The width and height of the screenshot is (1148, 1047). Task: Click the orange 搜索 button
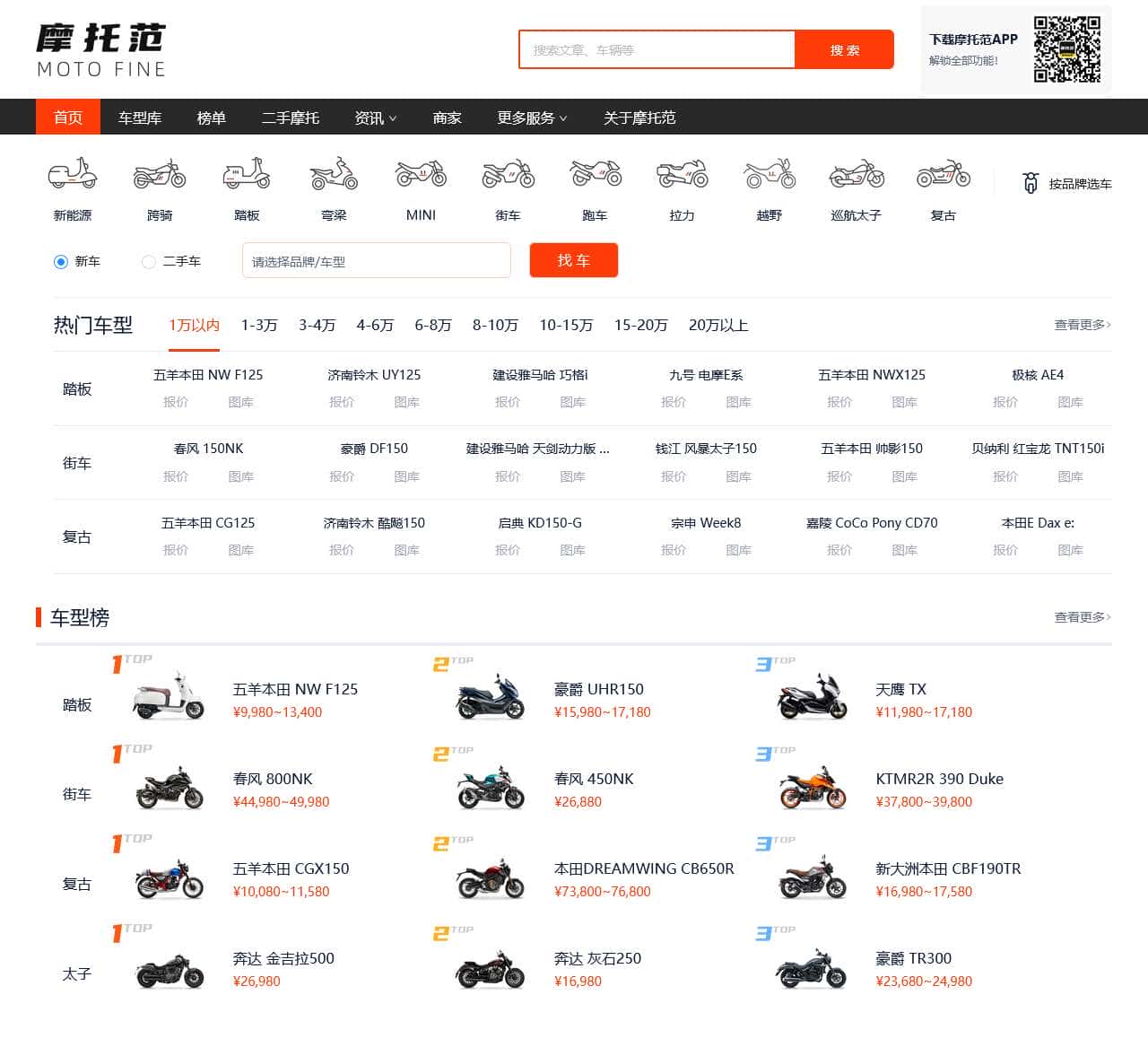point(845,49)
